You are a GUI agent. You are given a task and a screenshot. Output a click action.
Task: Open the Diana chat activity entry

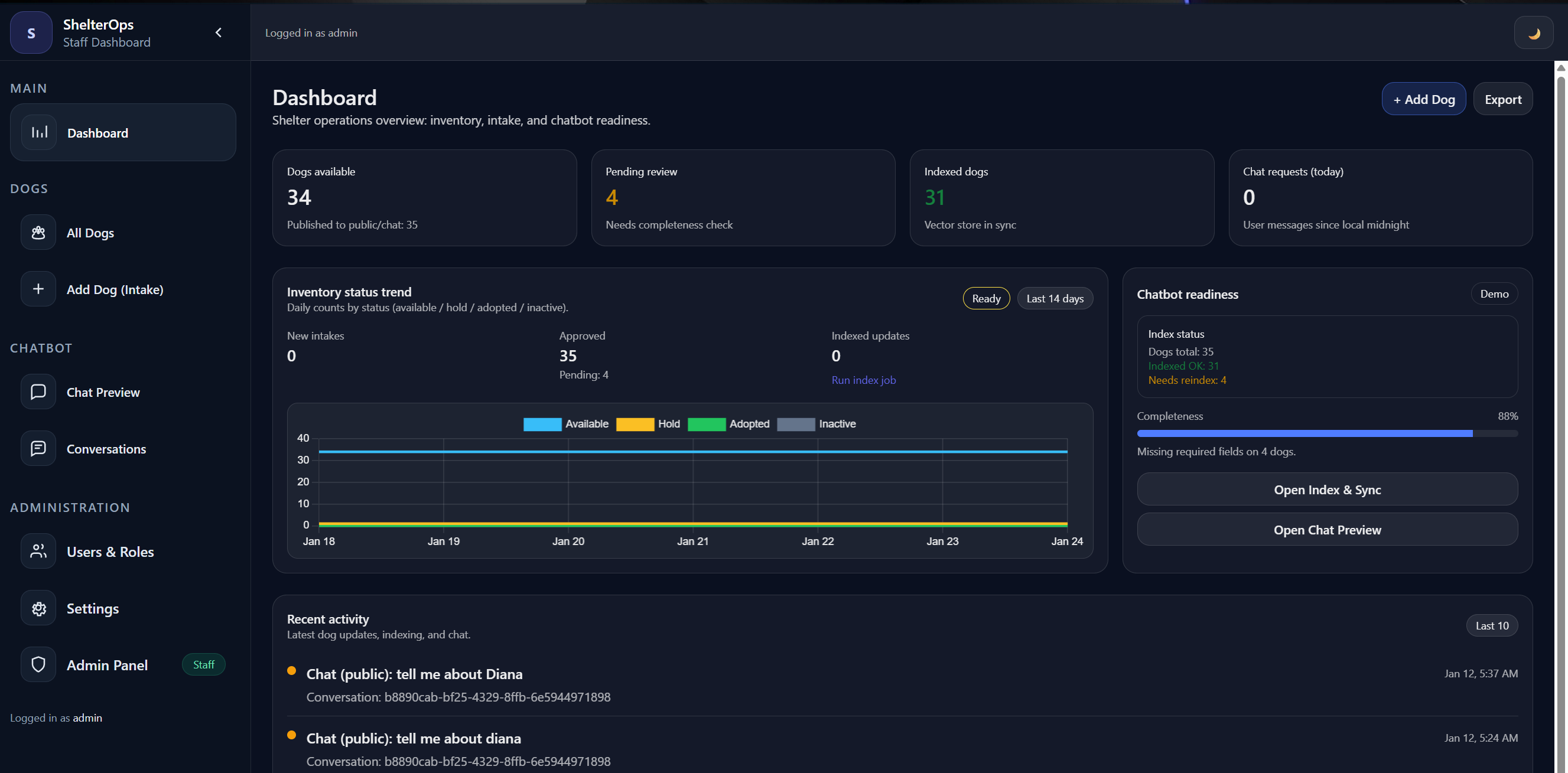[415, 673]
